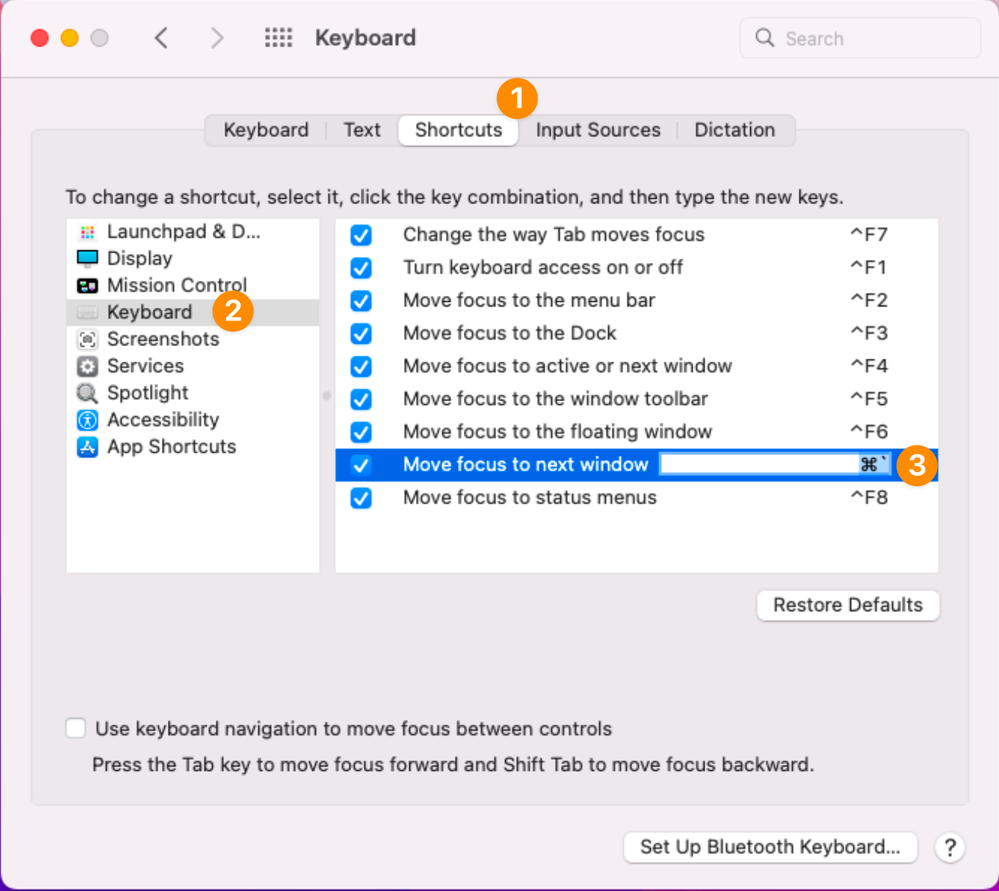Viewport: 999px width, 891px height.
Task: Click Set Up Bluetooth Keyboard button
Action: (x=770, y=847)
